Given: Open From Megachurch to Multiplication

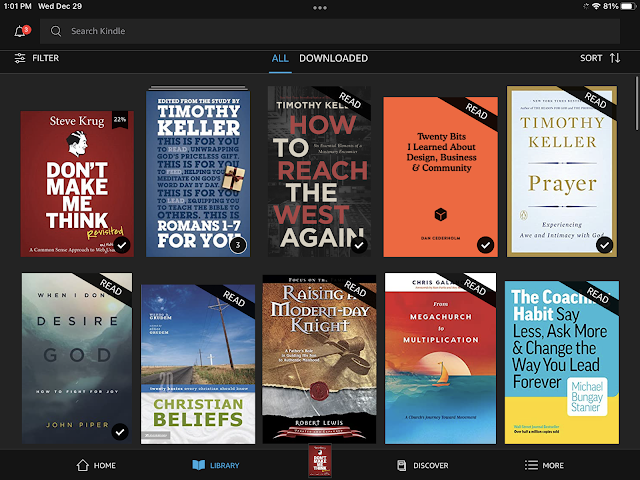Looking at the screenshot, I should [440, 358].
